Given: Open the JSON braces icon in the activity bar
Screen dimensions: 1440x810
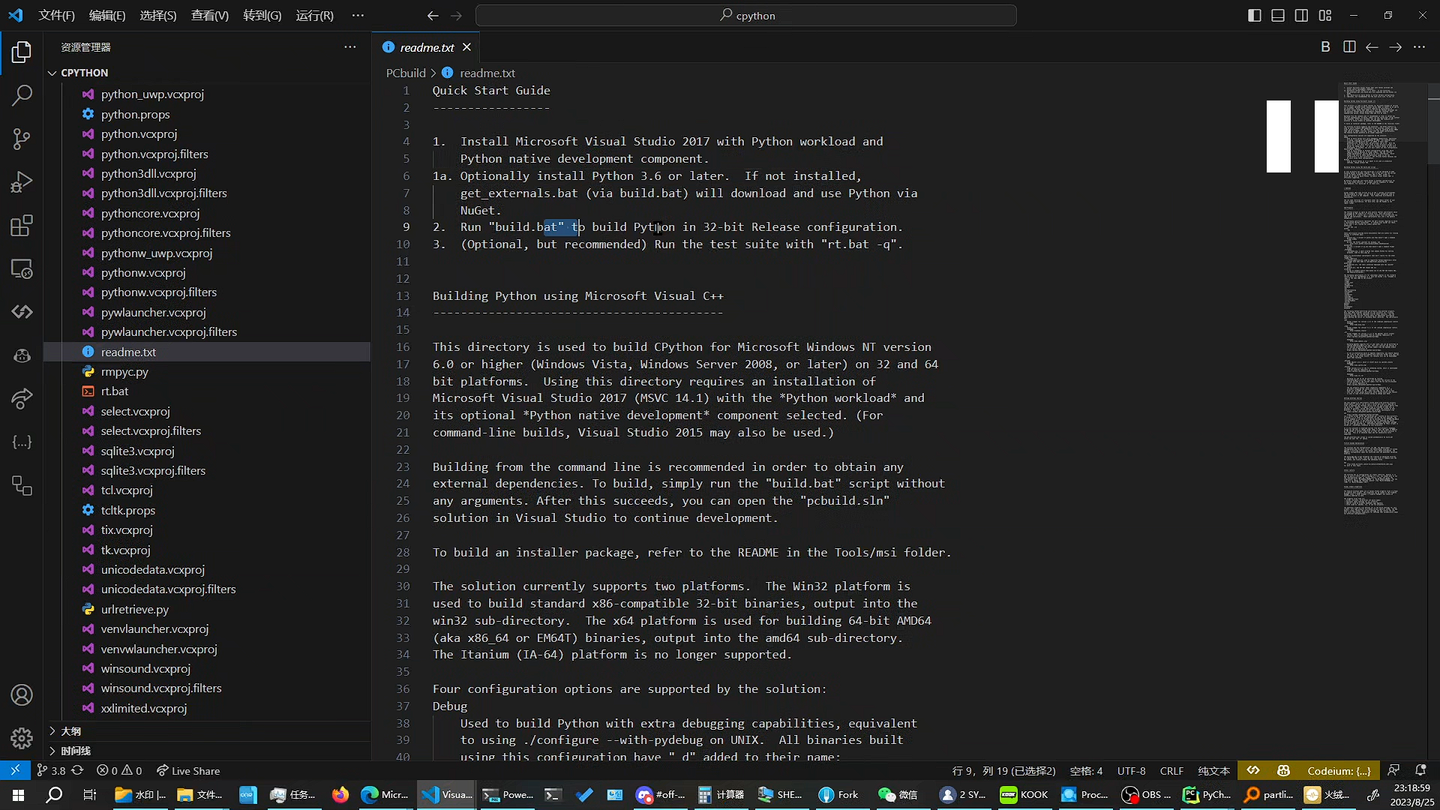Looking at the screenshot, I should (21, 442).
